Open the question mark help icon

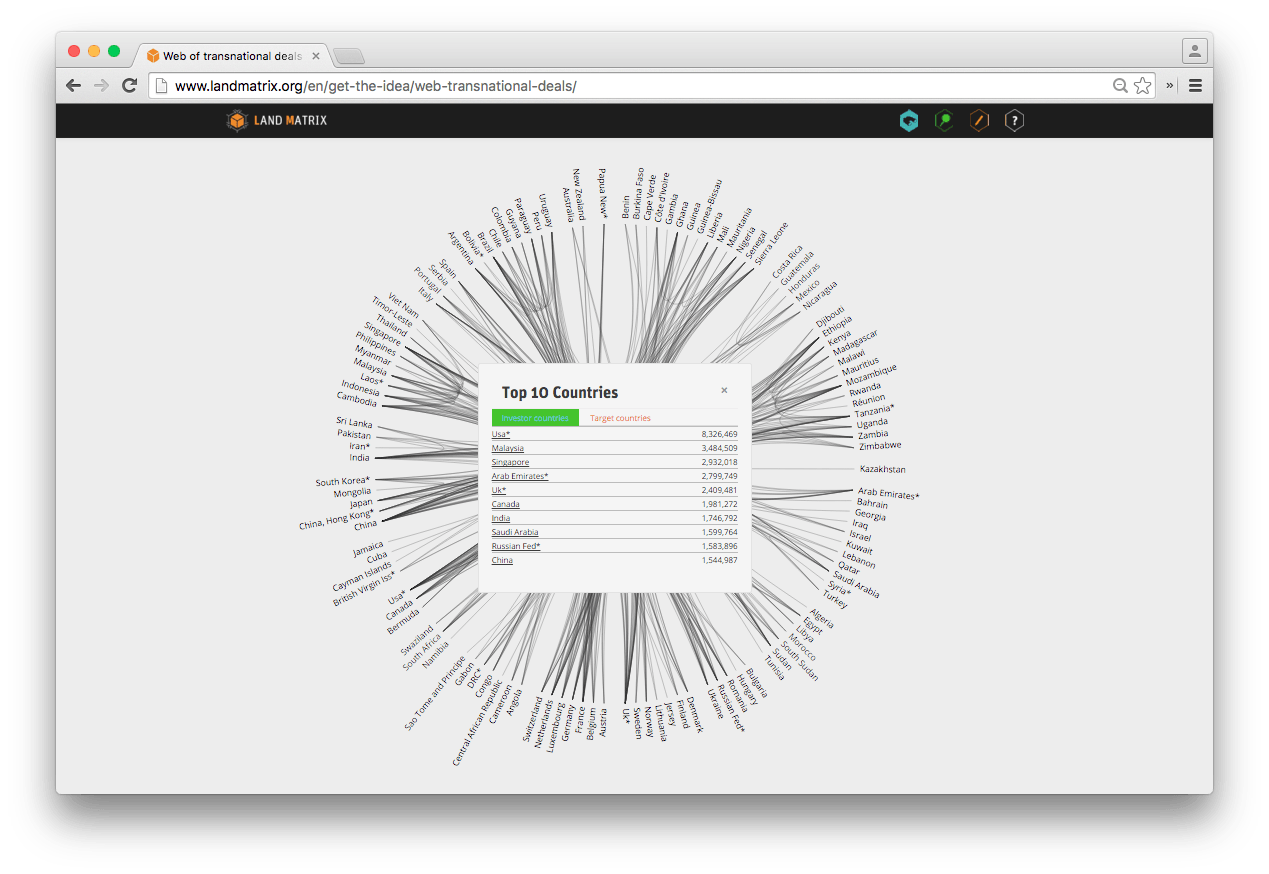tap(1014, 121)
